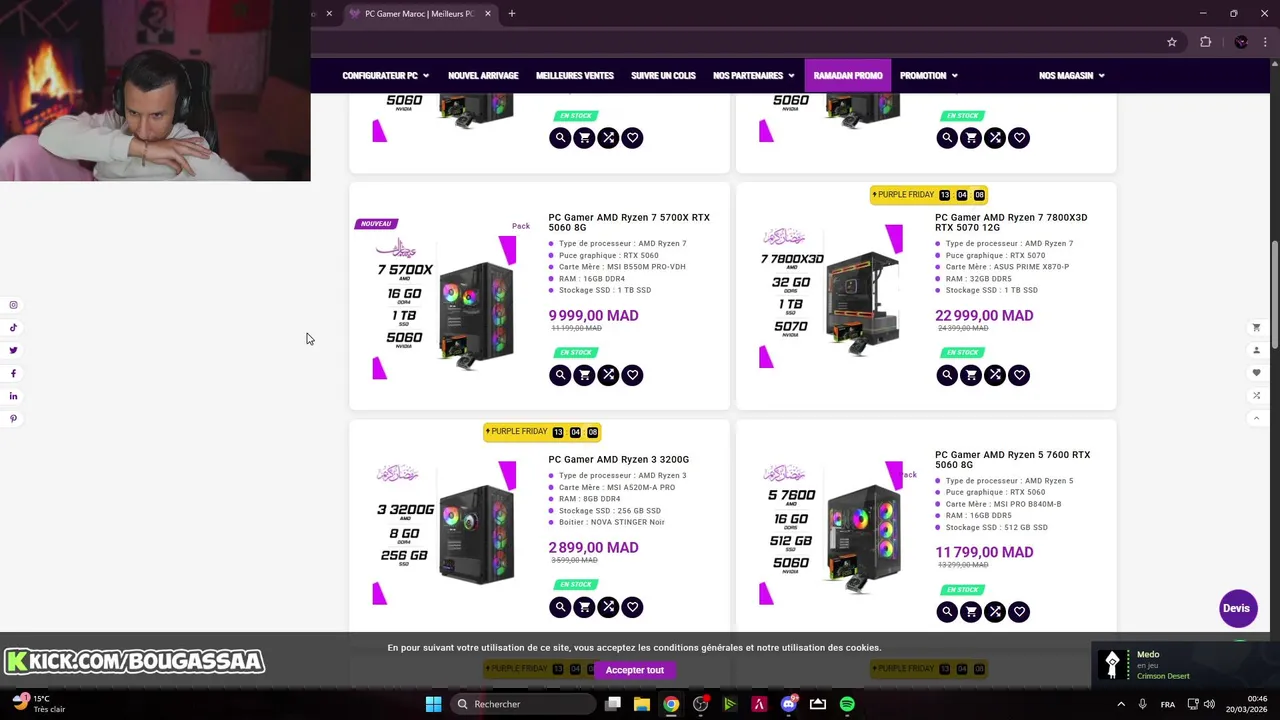
Task: Open Chrome extensions puzzle icon
Action: [x=1205, y=42]
